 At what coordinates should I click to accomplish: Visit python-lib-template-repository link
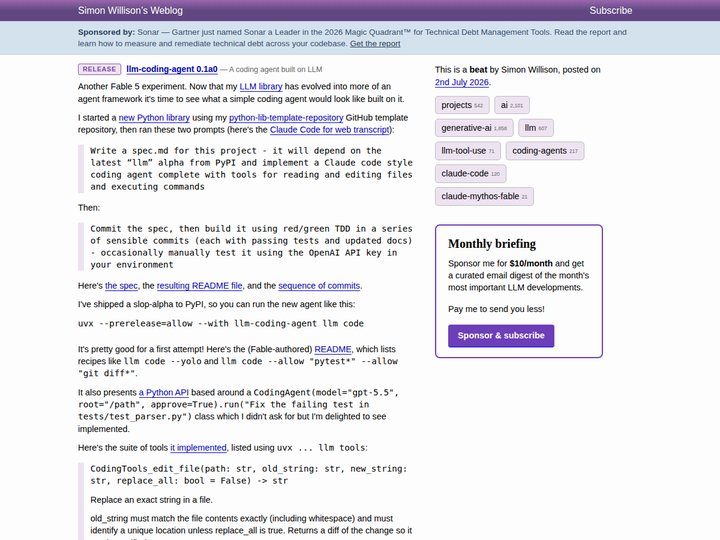[286, 118]
